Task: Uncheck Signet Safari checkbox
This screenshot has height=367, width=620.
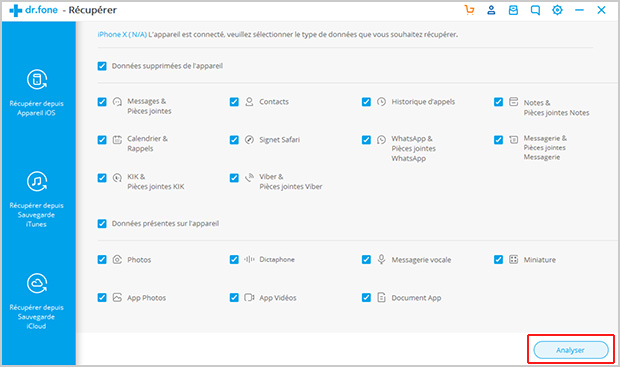Action: pyautogui.click(x=234, y=140)
